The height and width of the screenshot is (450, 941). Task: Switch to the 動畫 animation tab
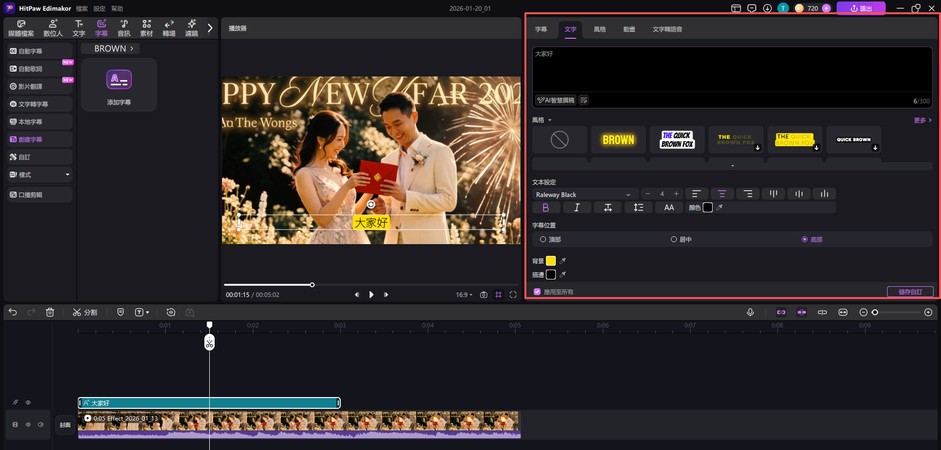pyautogui.click(x=629, y=30)
